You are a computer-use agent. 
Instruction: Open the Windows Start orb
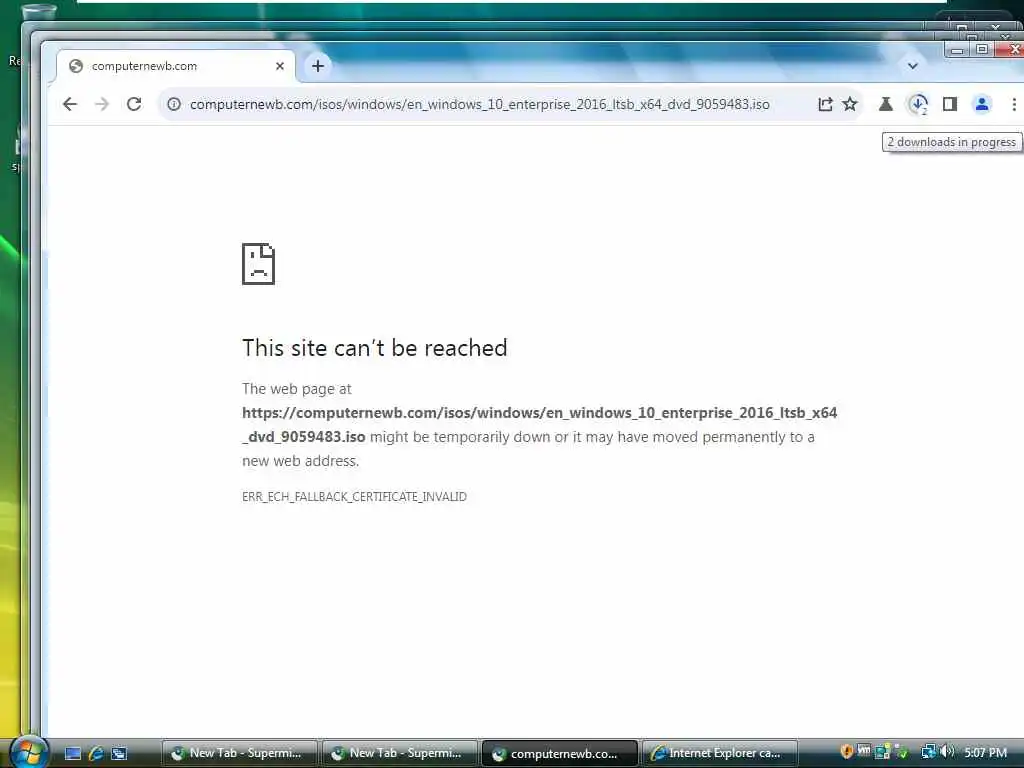click(x=27, y=751)
